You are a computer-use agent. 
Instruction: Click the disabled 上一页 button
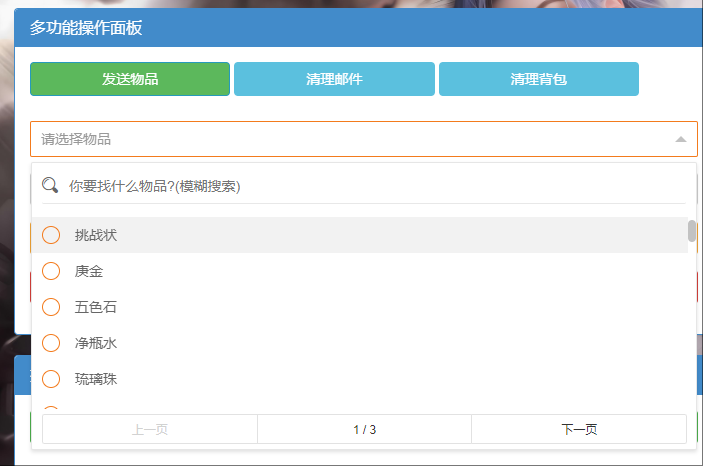tap(150, 429)
